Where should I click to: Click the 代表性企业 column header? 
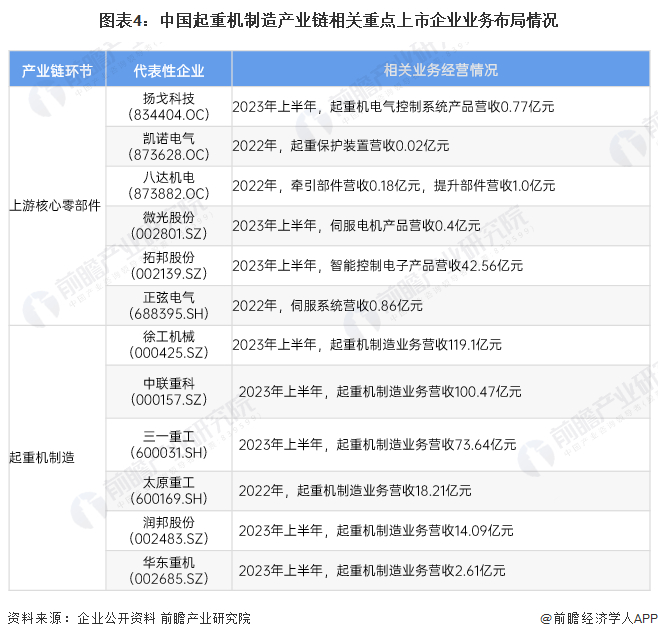(x=169, y=69)
